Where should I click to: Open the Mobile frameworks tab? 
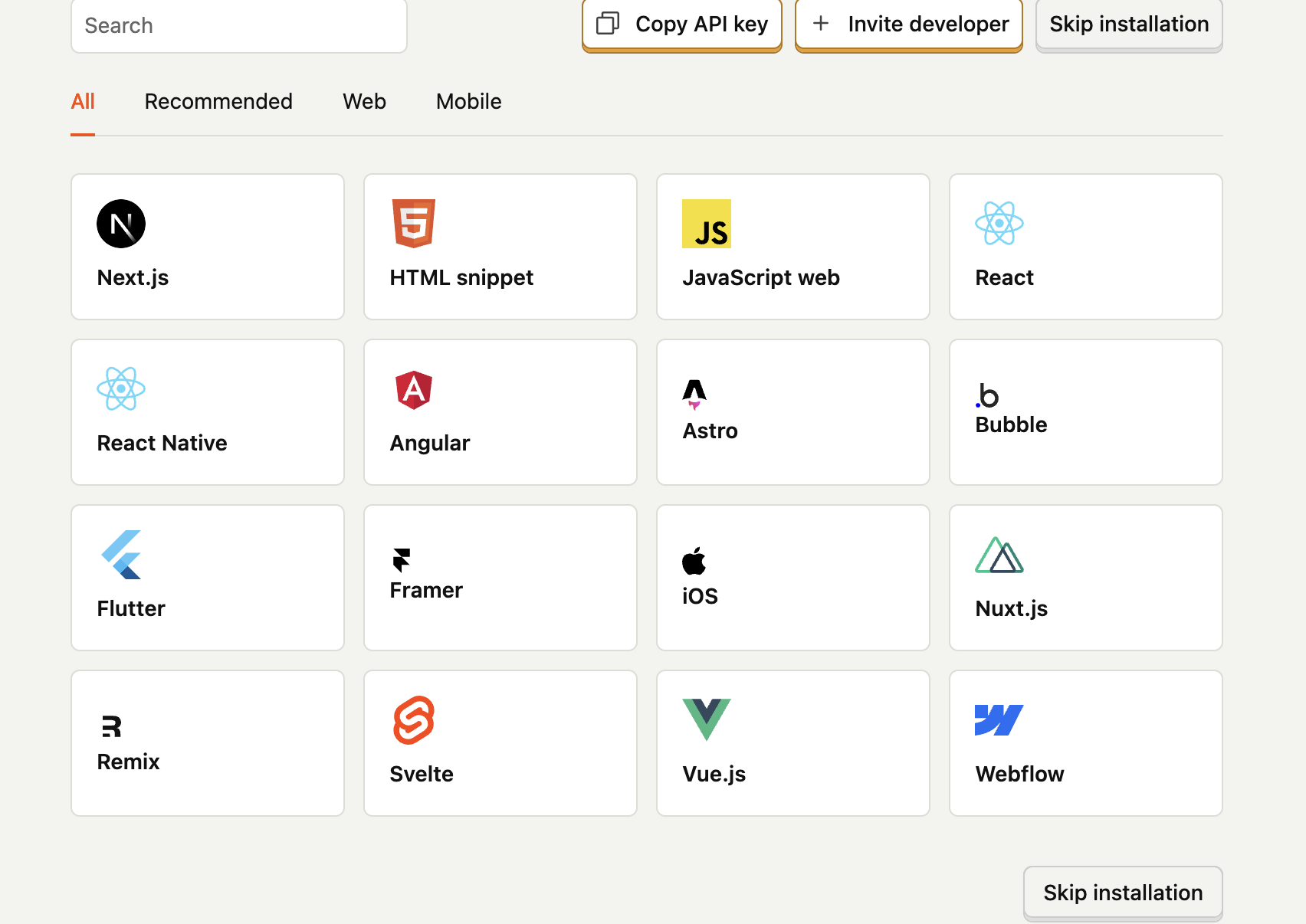pyautogui.click(x=468, y=101)
